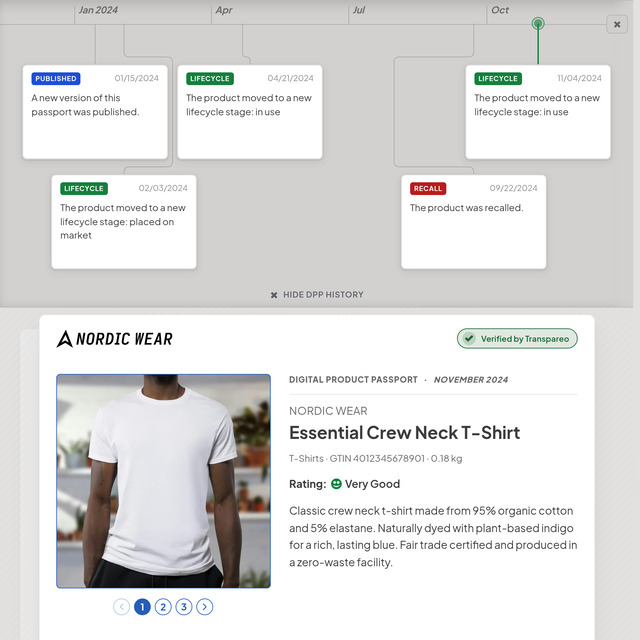Click the DIGITAL PRODUCT PASSPORT label
The height and width of the screenshot is (640, 640).
pyautogui.click(x=353, y=380)
